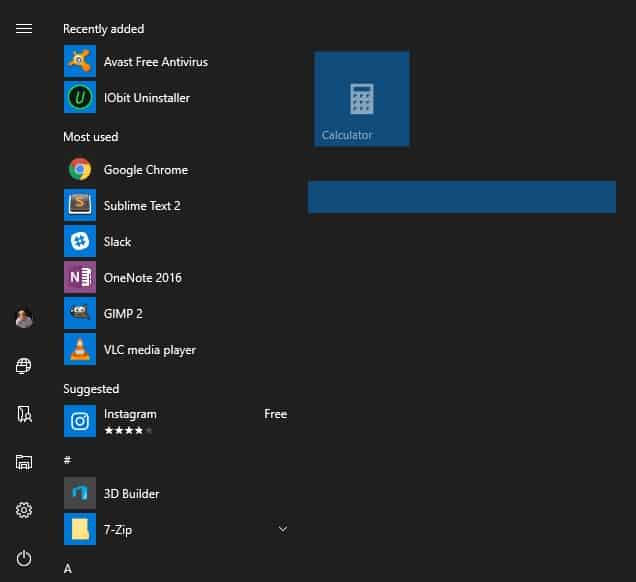
Task: Jump to the A letter group header
Action: 68,569
